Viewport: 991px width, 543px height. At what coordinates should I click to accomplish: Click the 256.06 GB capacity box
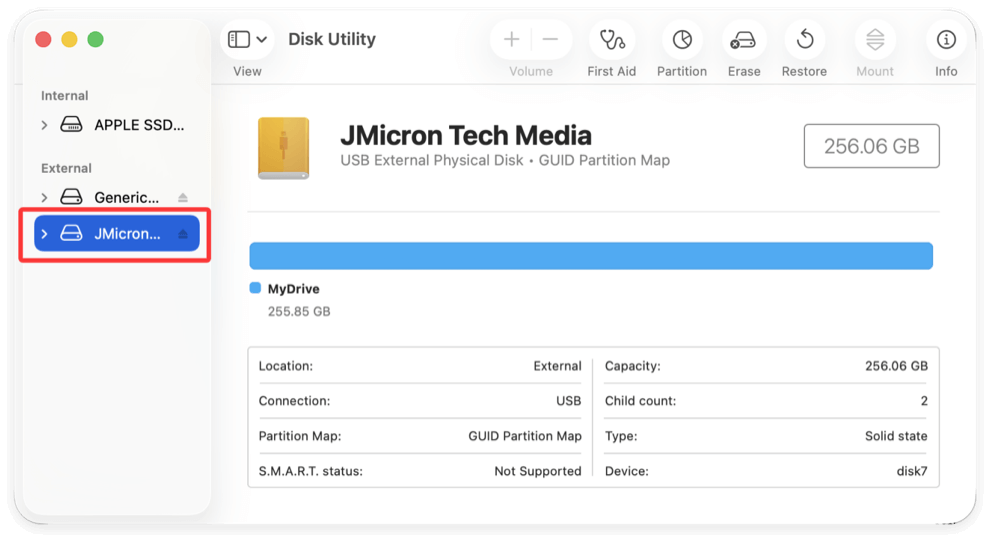[x=872, y=146]
